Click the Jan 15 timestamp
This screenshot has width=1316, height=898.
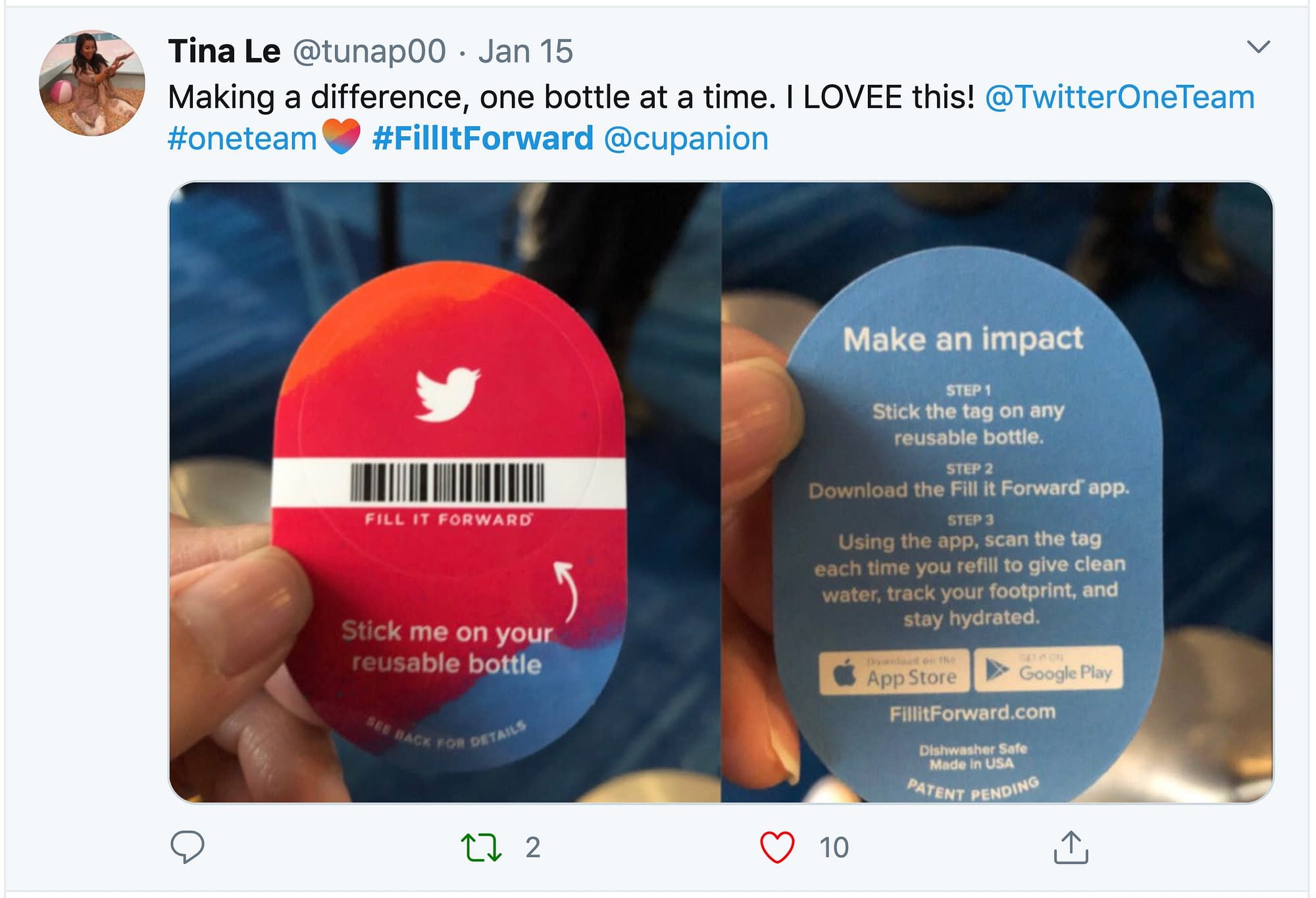coord(526,51)
